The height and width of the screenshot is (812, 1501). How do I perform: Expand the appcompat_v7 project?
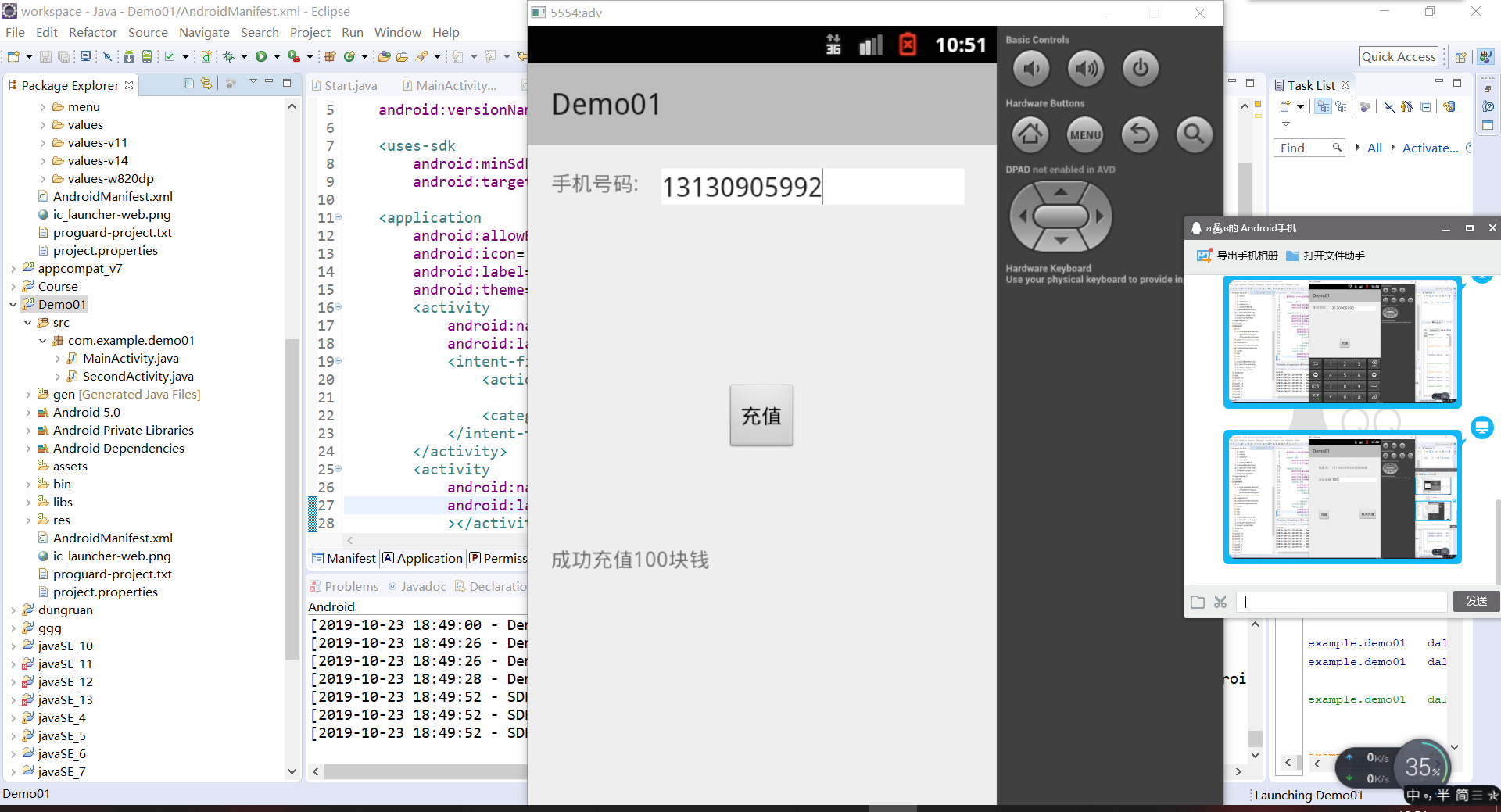[x=13, y=269]
